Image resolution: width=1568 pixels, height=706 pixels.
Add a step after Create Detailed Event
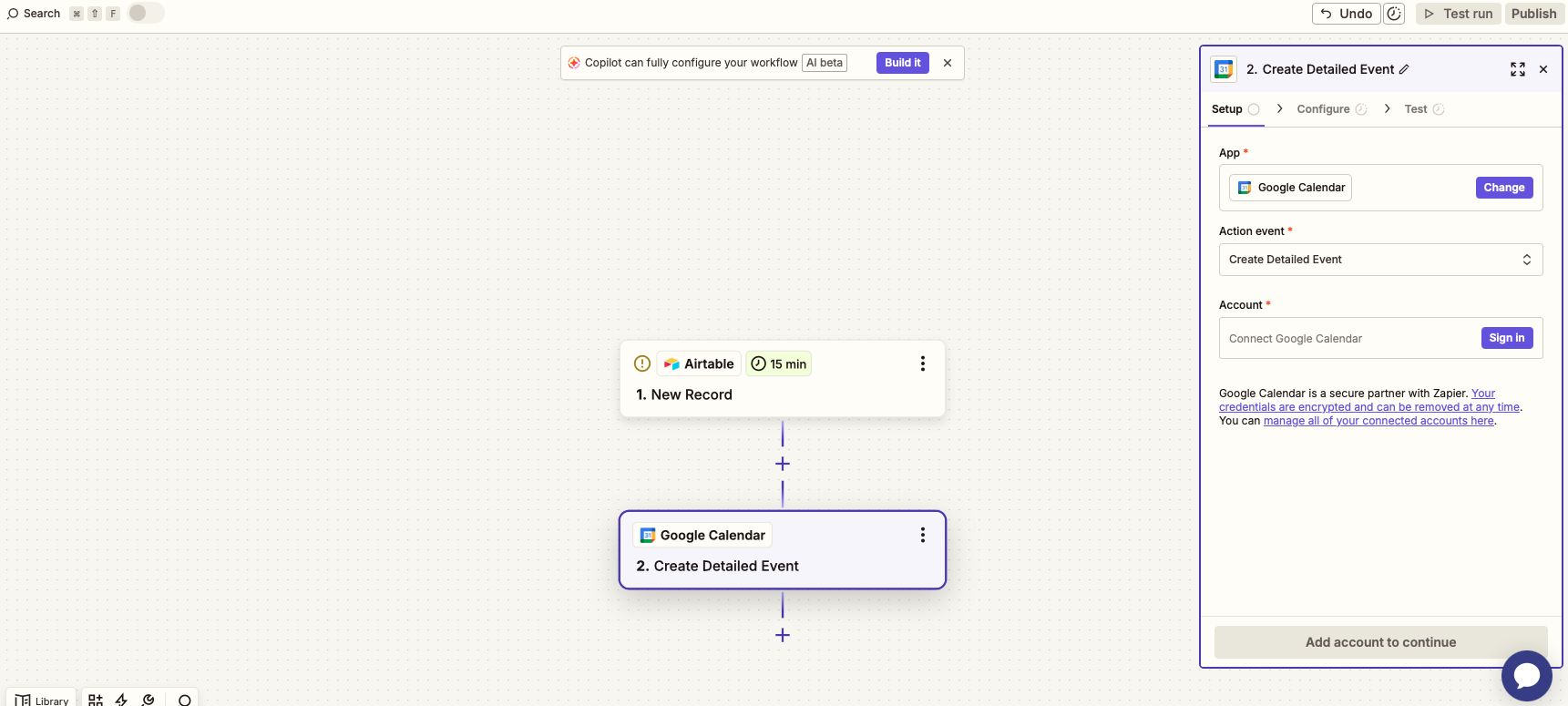783,635
